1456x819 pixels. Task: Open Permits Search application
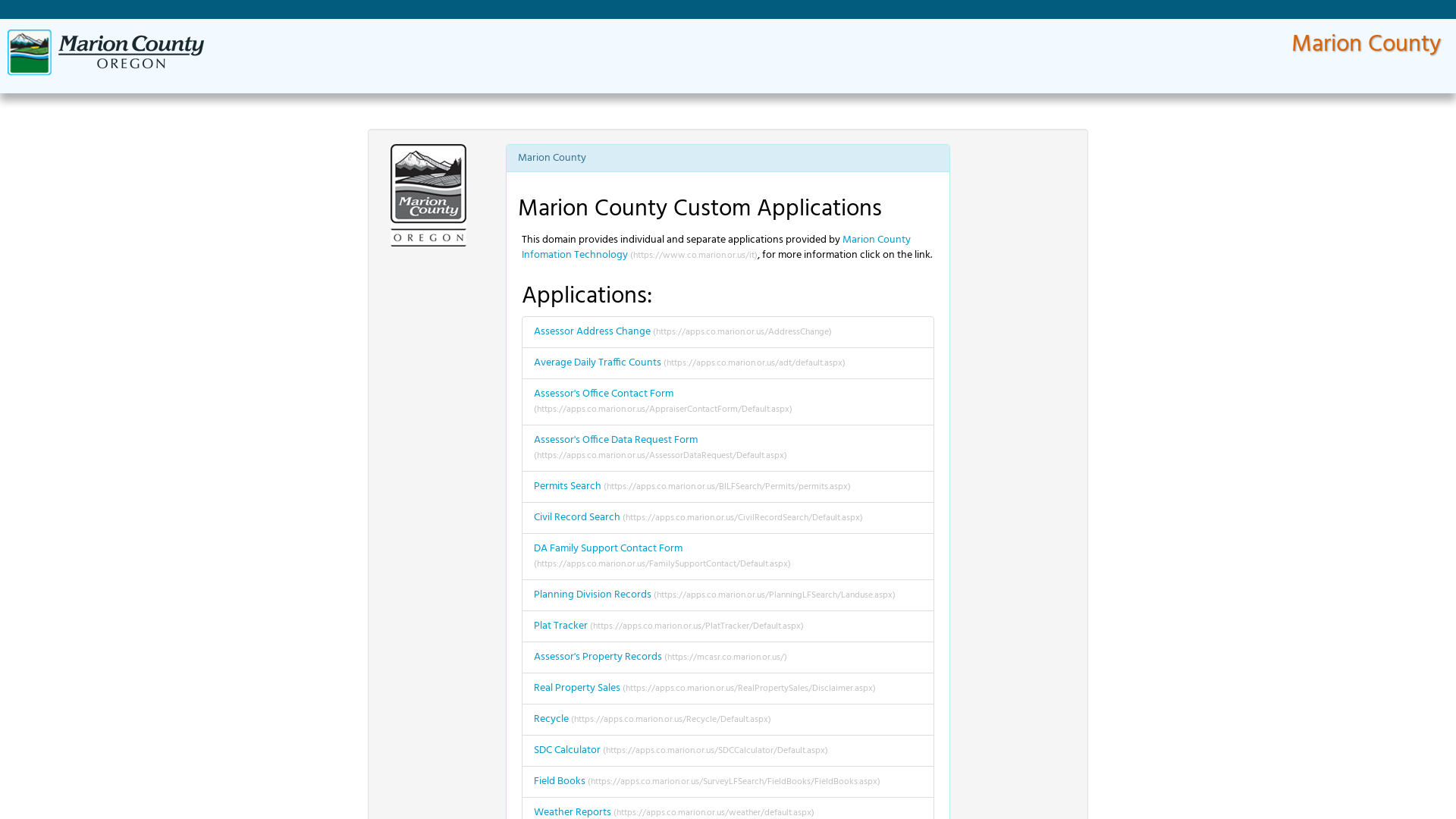click(566, 486)
